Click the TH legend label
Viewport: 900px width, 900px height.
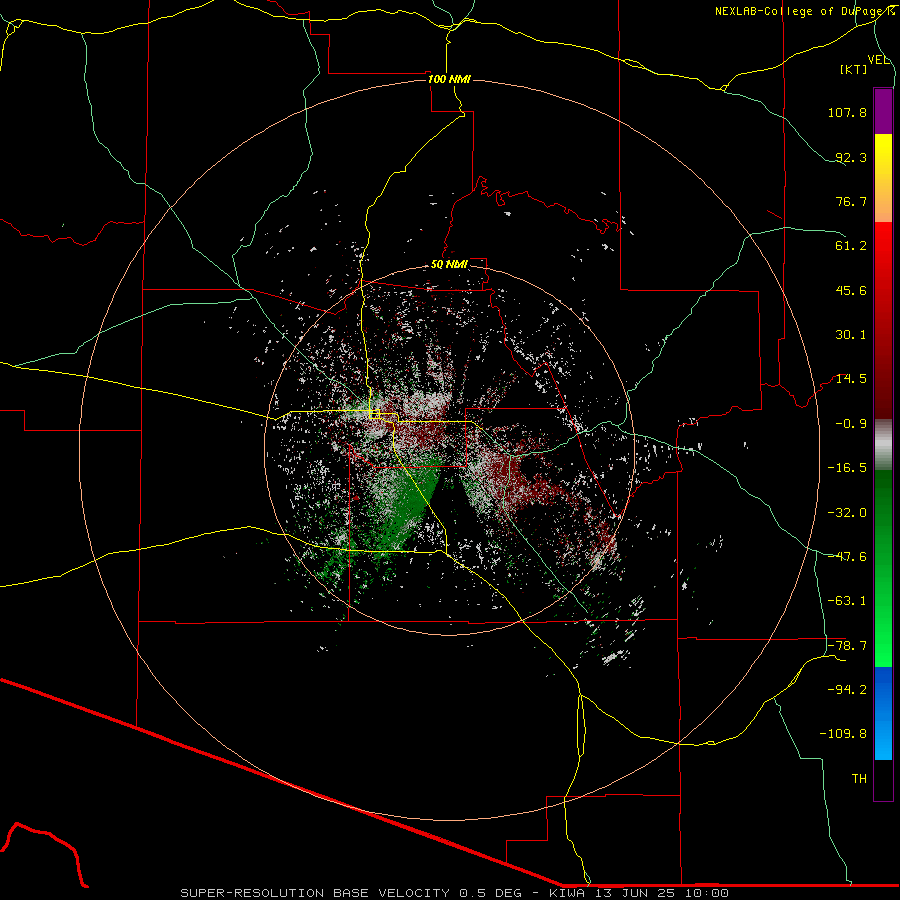click(859, 779)
